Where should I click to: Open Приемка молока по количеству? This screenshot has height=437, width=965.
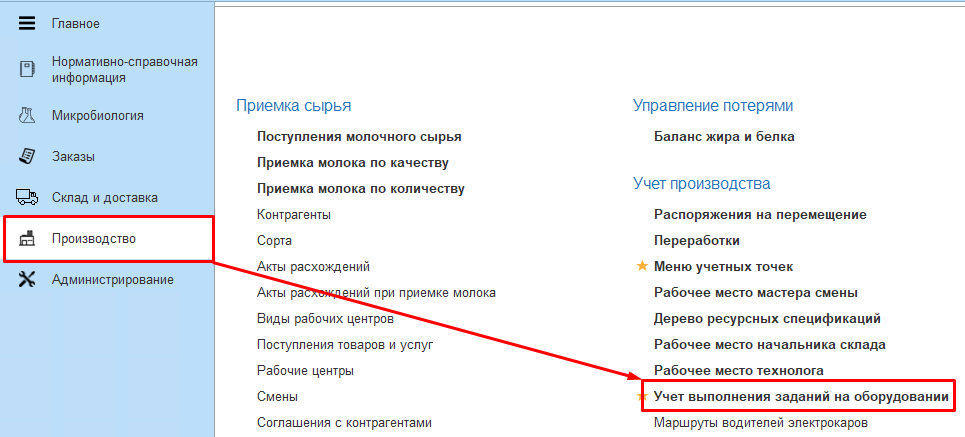tap(361, 188)
